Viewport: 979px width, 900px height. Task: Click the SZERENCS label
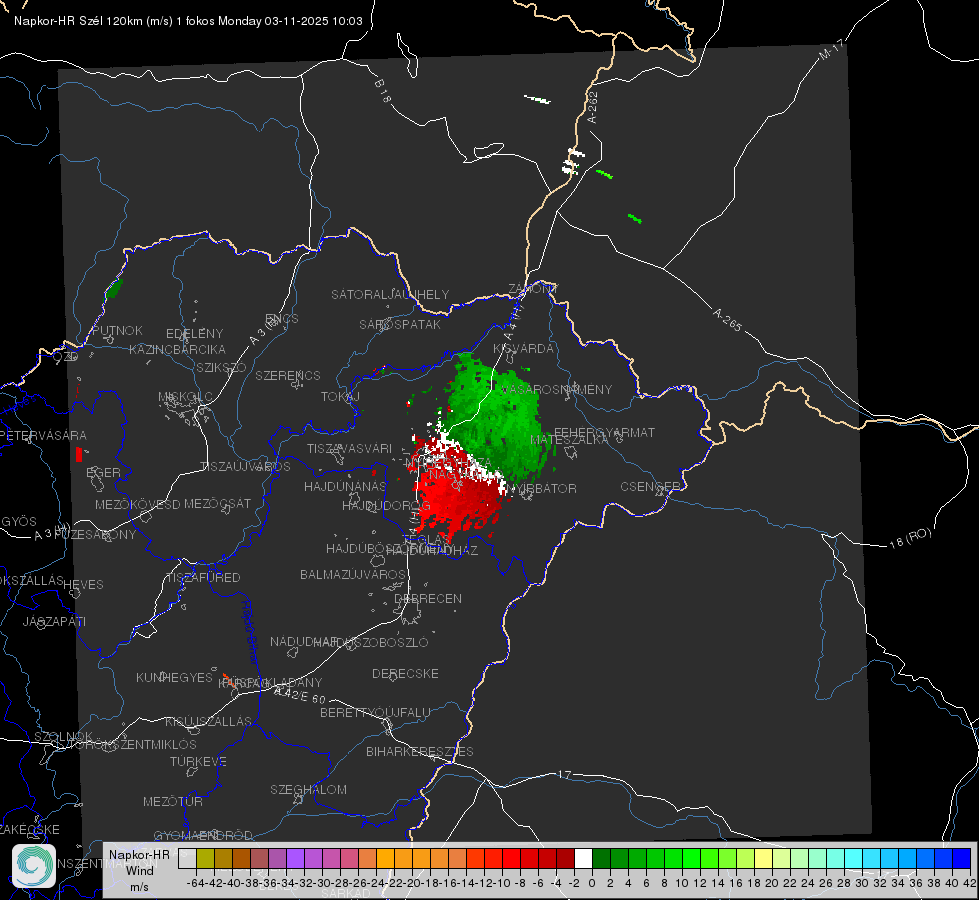[288, 375]
